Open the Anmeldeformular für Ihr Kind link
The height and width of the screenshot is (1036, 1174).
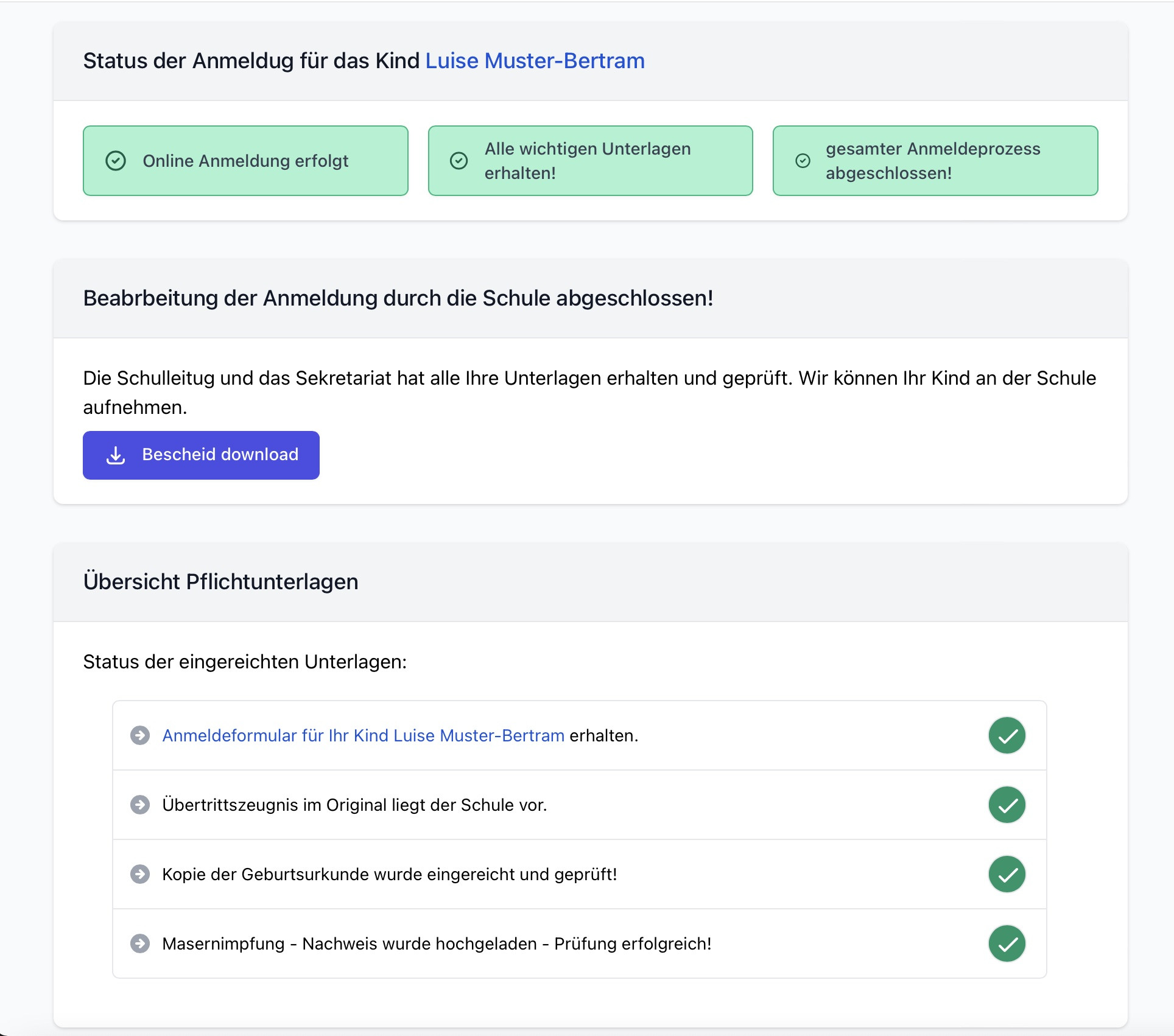pyautogui.click(x=363, y=735)
